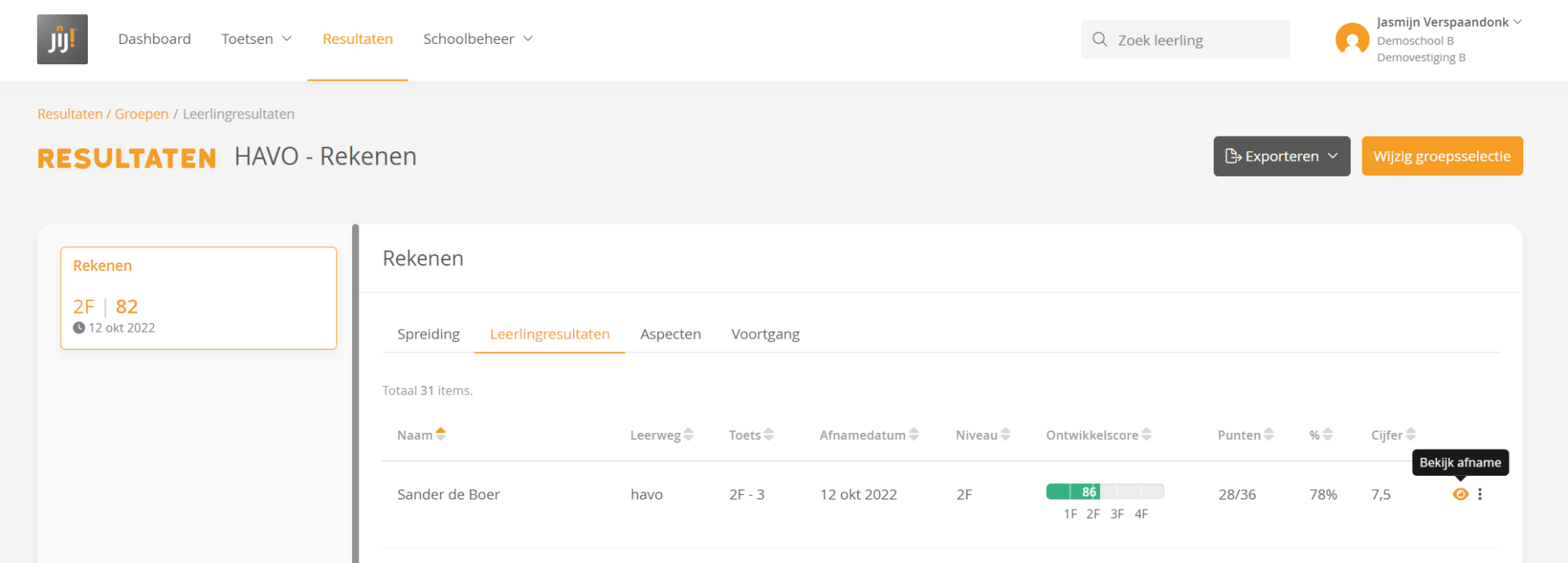This screenshot has width=1568, height=563.
Task: Click the name Sander de Boer
Action: click(448, 495)
